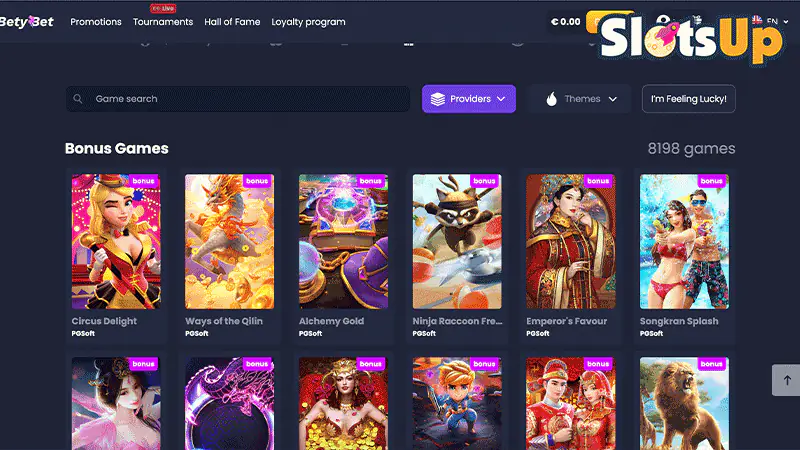Click the Game search input field
This screenshot has width=800, height=450.
pos(238,99)
